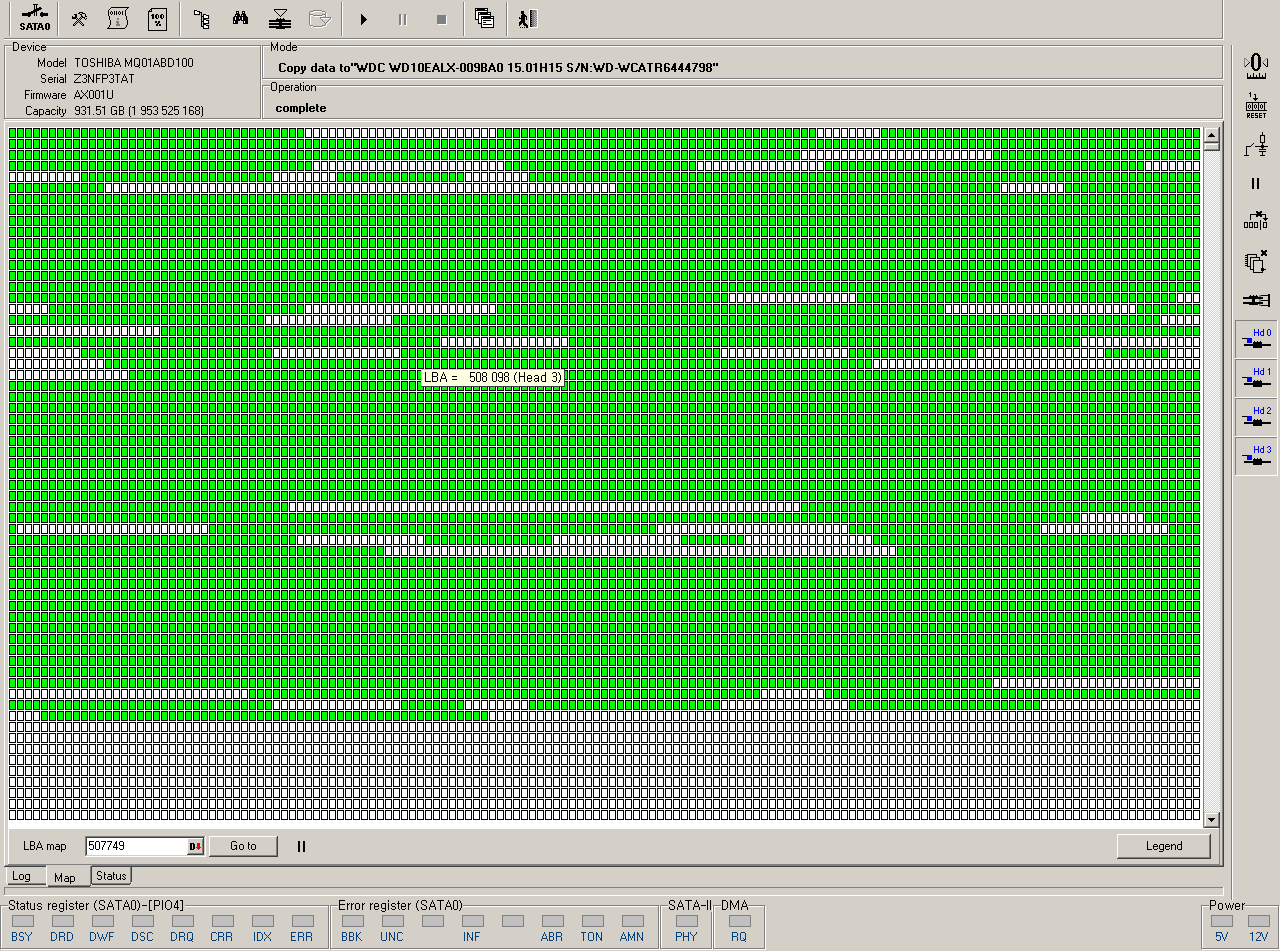1280x952 pixels.
Task: Toggle the Hd 2 head button
Action: pos(1256,417)
